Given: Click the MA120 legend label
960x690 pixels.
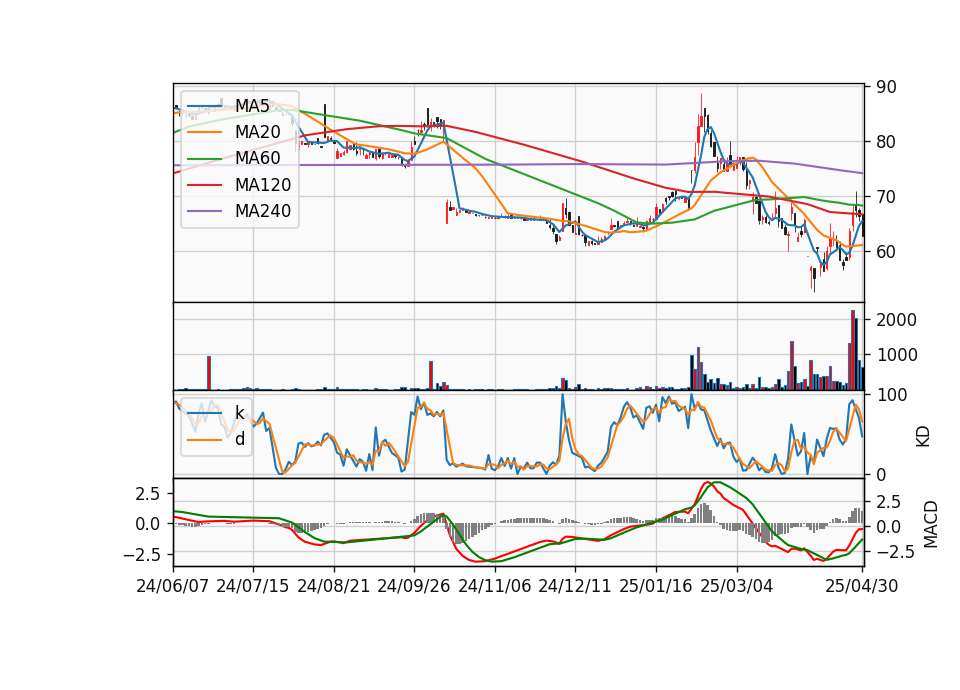Looking at the screenshot, I should (263, 185).
